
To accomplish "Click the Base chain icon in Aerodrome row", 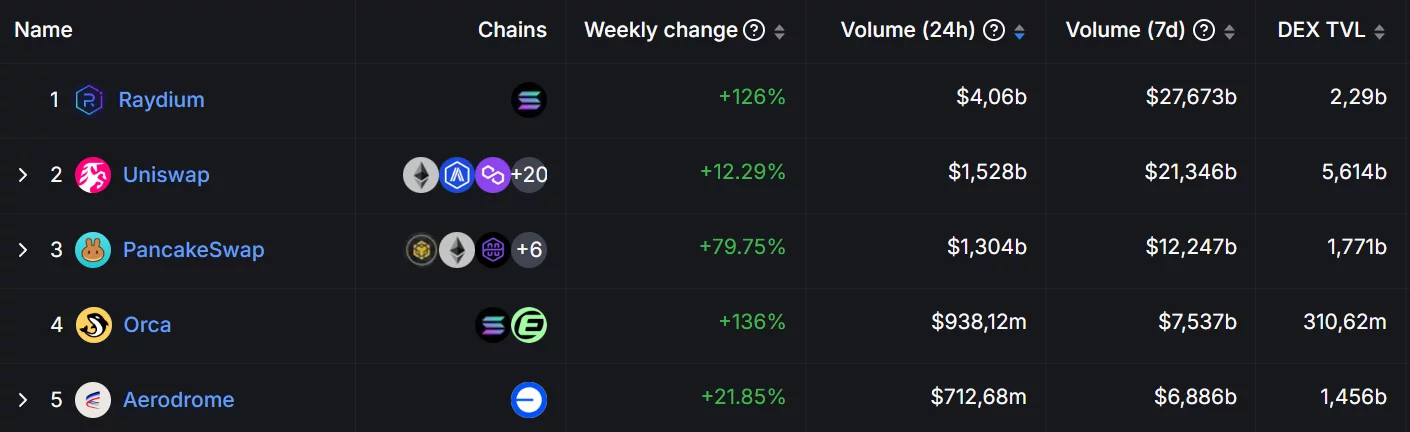I will pos(529,400).
